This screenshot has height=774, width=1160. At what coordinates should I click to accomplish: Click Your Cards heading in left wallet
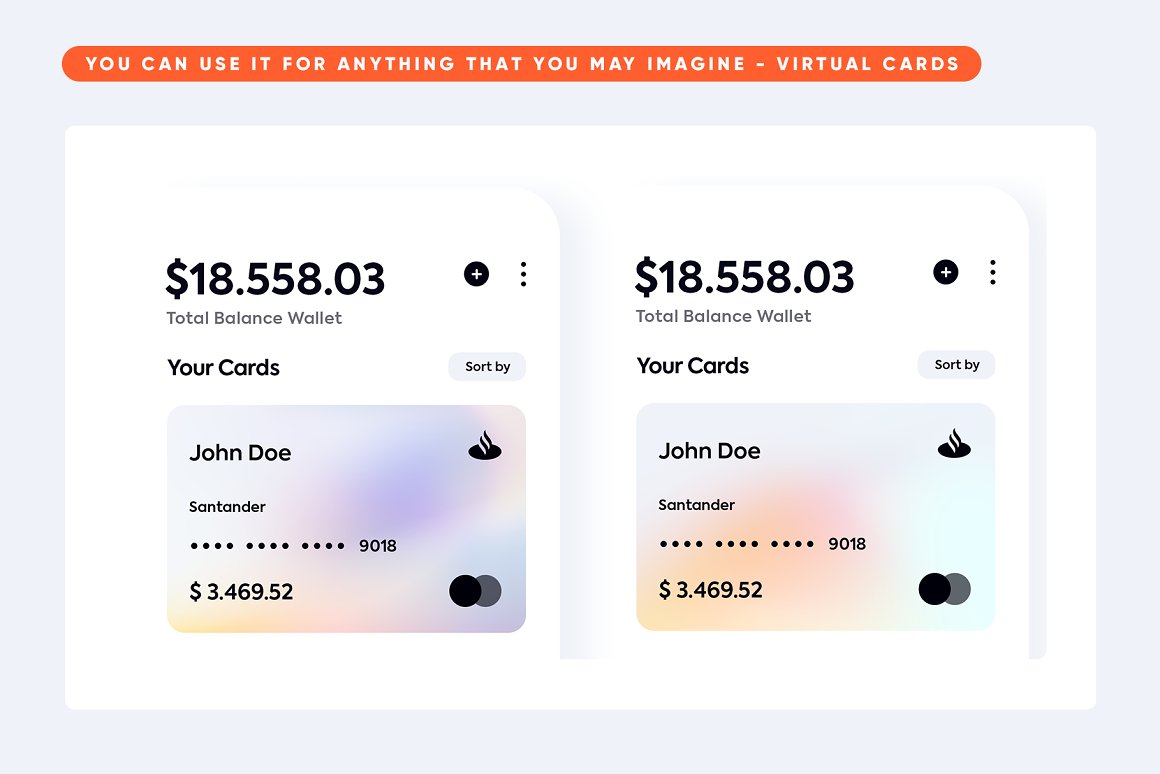(x=224, y=368)
